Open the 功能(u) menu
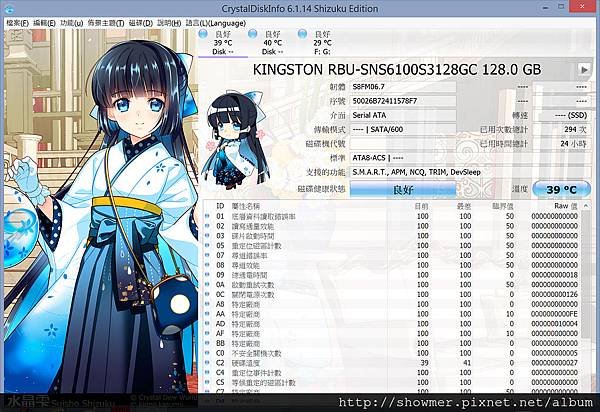Screen dimensions: 600x412 tap(72, 23)
